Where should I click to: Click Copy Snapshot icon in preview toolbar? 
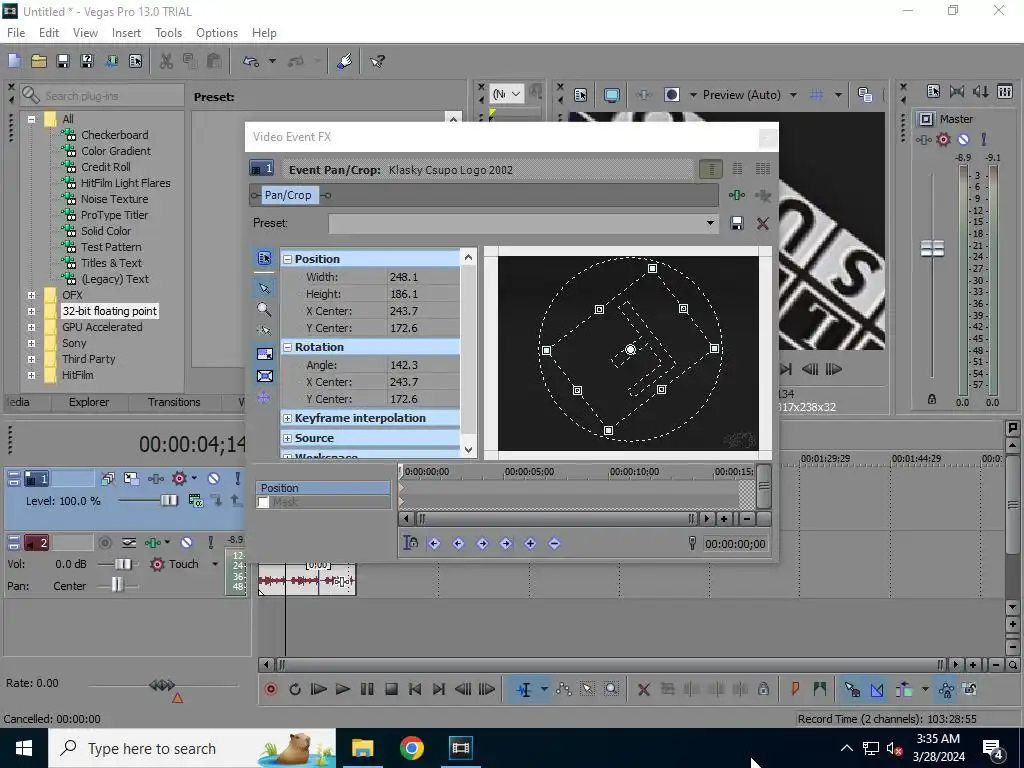coord(865,95)
